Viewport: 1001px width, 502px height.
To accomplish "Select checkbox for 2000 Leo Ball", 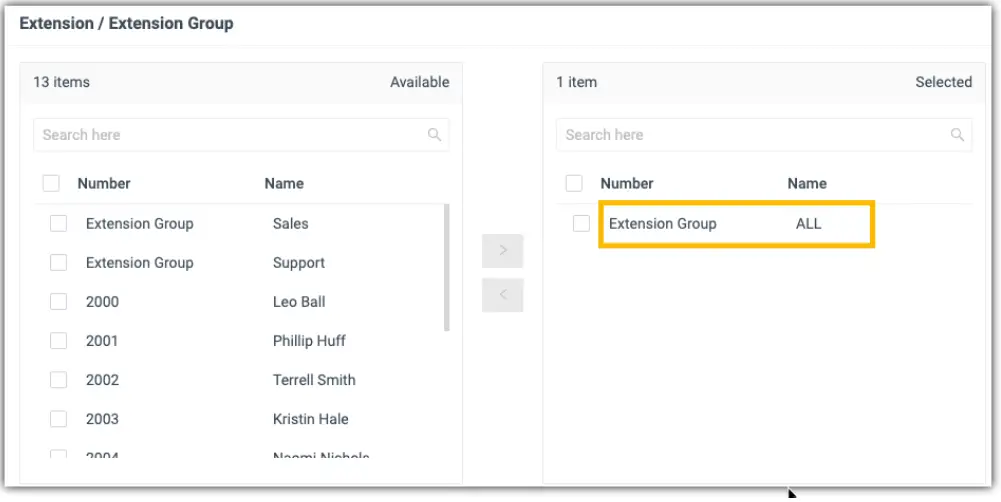I will pos(58,301).
